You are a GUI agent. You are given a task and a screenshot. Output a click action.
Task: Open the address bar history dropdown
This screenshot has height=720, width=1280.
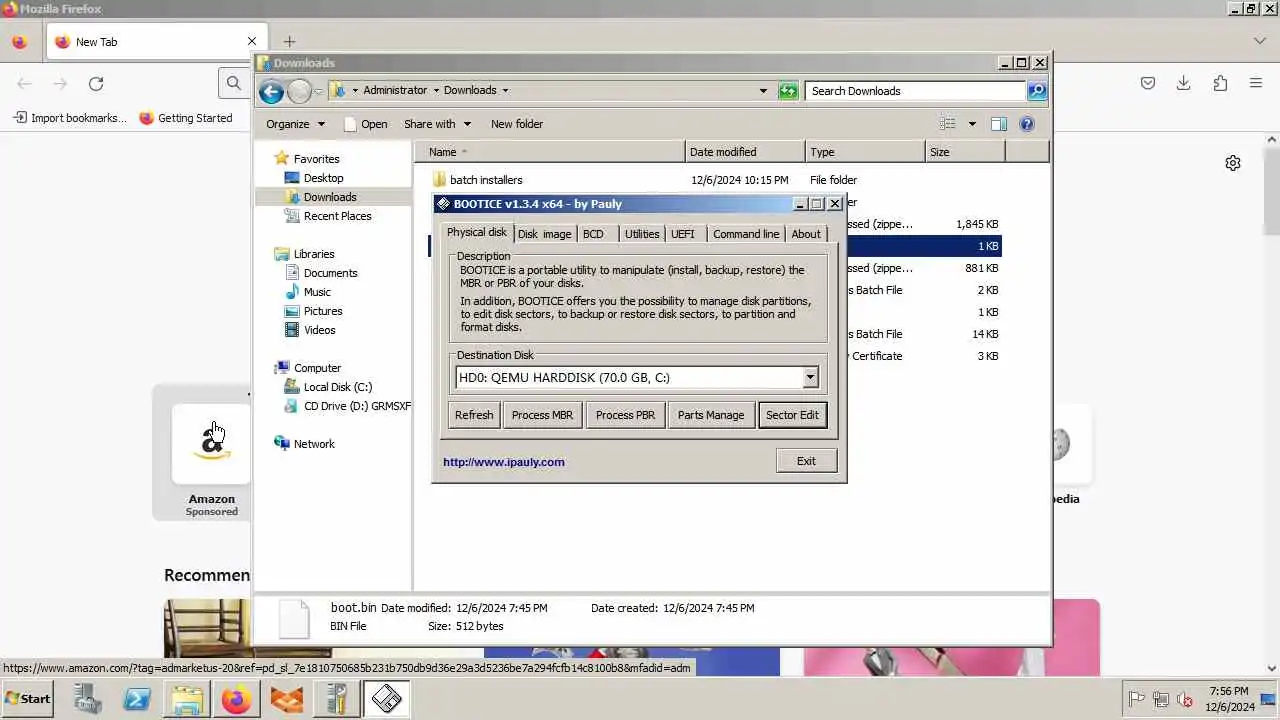pyautogui.click(x=763, y=91)
